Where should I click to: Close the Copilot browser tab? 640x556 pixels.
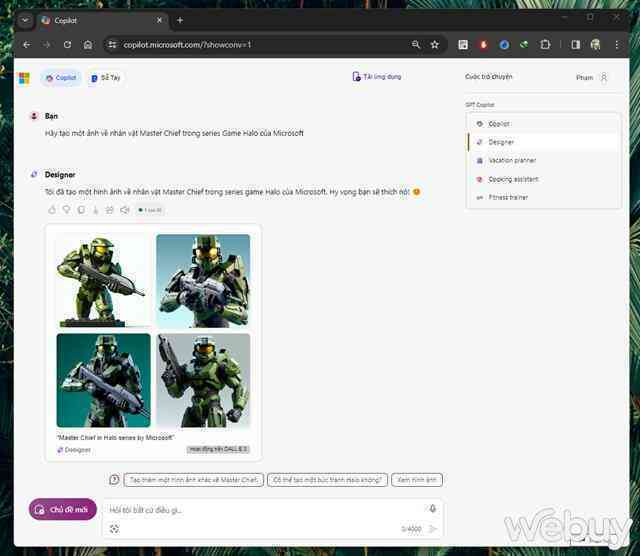click(x=159, y=20)
